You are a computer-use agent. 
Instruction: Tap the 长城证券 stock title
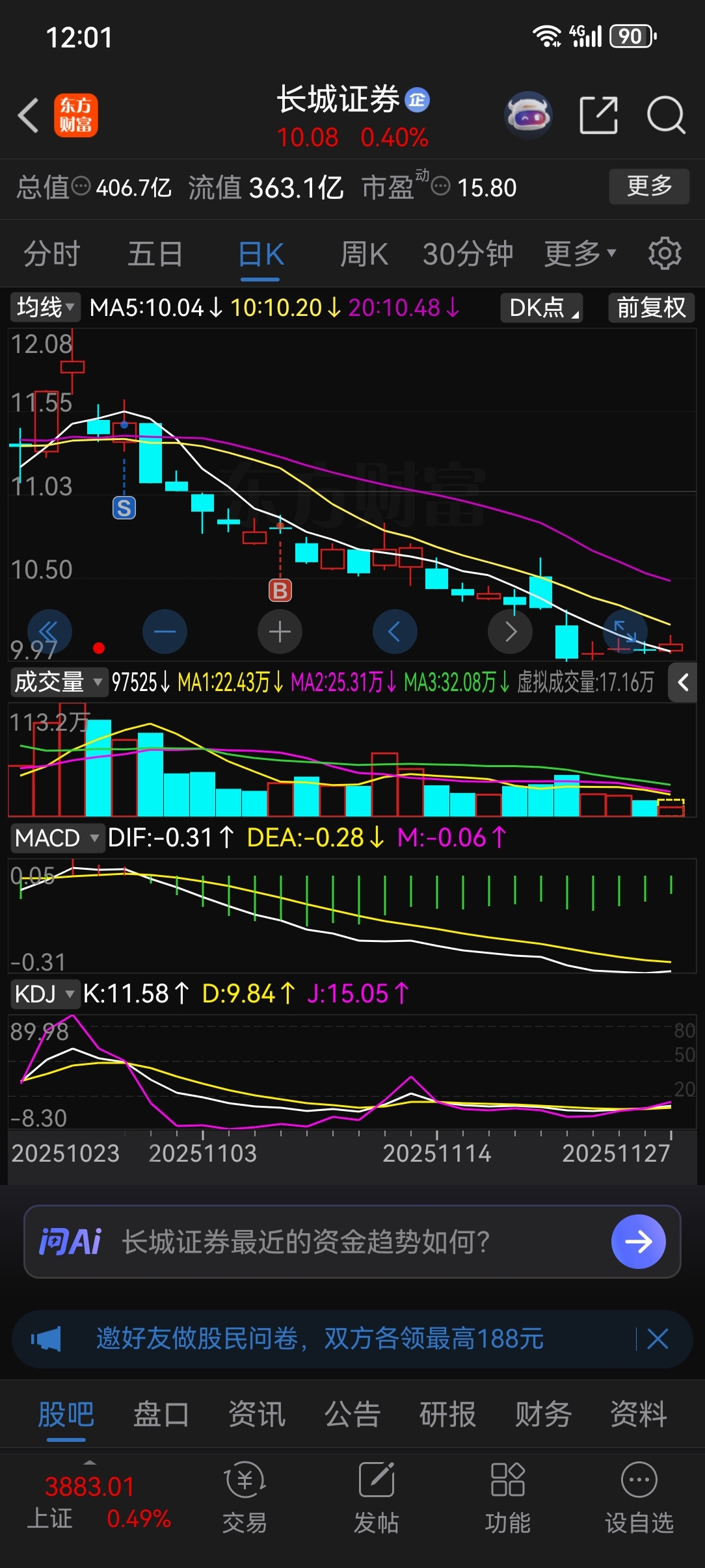(338, 99)
